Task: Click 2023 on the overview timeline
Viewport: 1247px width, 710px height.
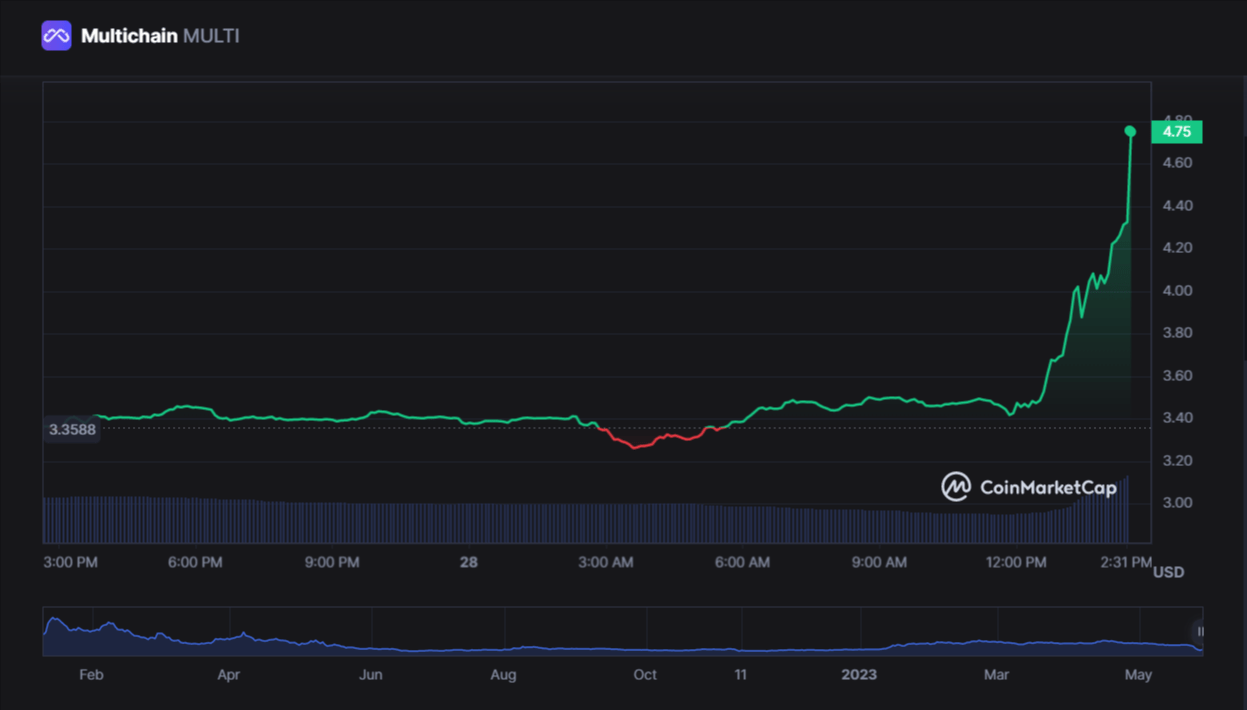Action: click(859, 675)
